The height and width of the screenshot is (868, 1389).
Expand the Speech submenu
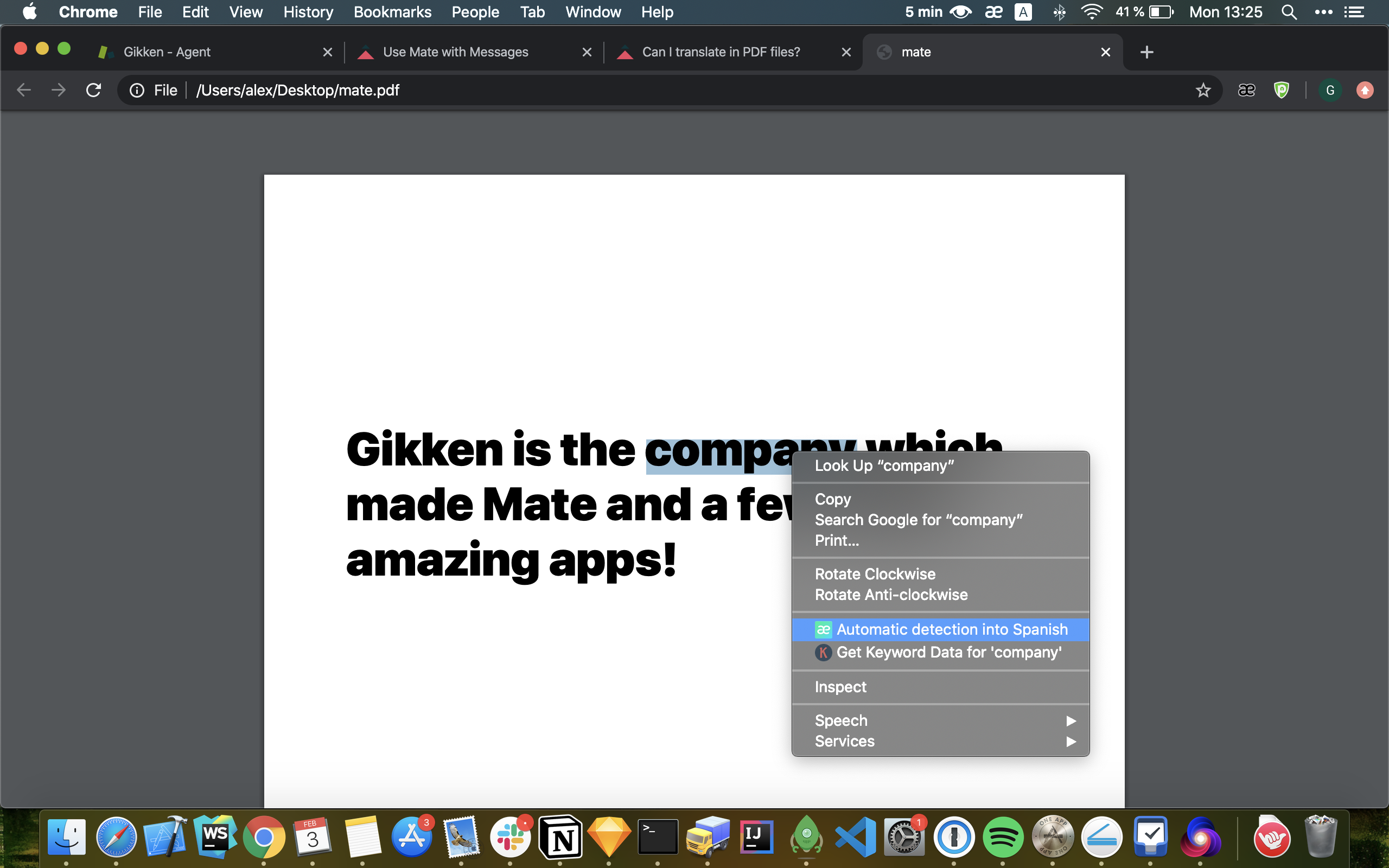(x=940, y=720)
